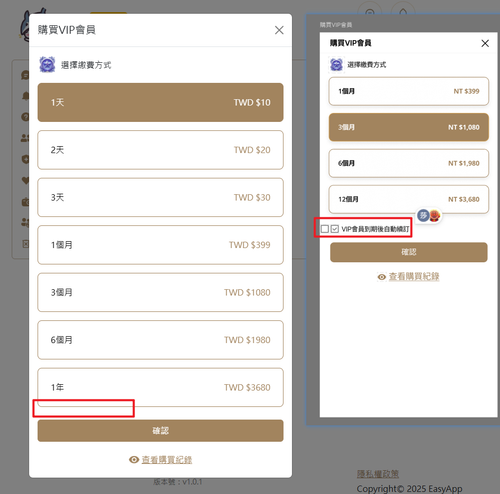Choose 12個月 NT $3,680 in right mockup
Viewport: 500px width, 494px height.
coord(409,199)
